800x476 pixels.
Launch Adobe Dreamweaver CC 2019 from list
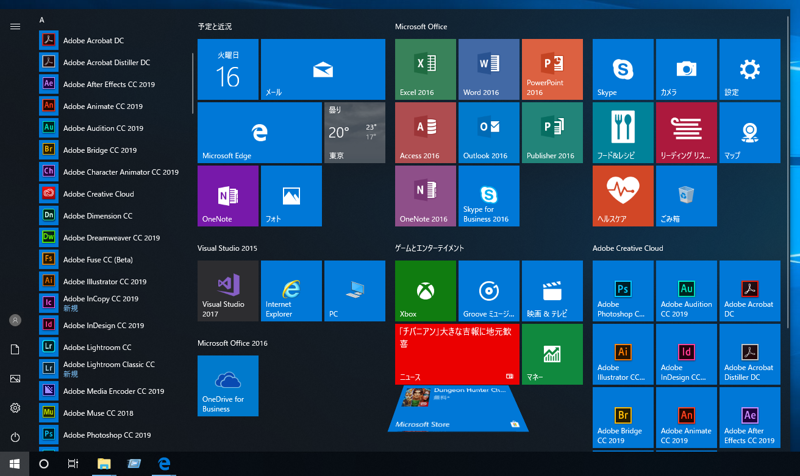click(113, 238)
